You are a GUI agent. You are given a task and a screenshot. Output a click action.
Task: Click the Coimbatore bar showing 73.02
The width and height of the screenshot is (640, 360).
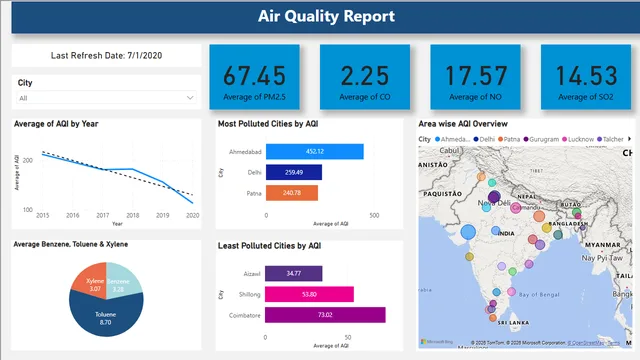(x=325, y=315)
